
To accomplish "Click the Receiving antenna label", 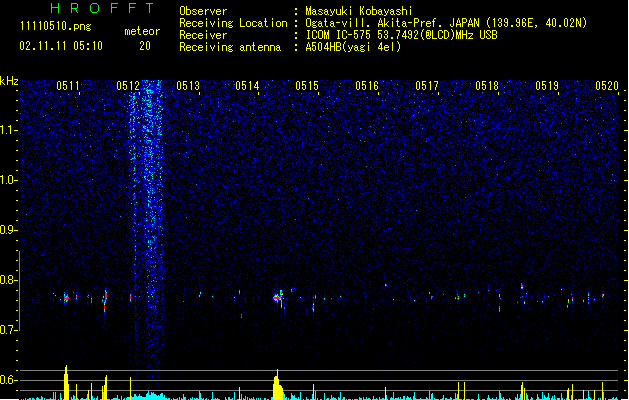I will click(x=230, y=47).
